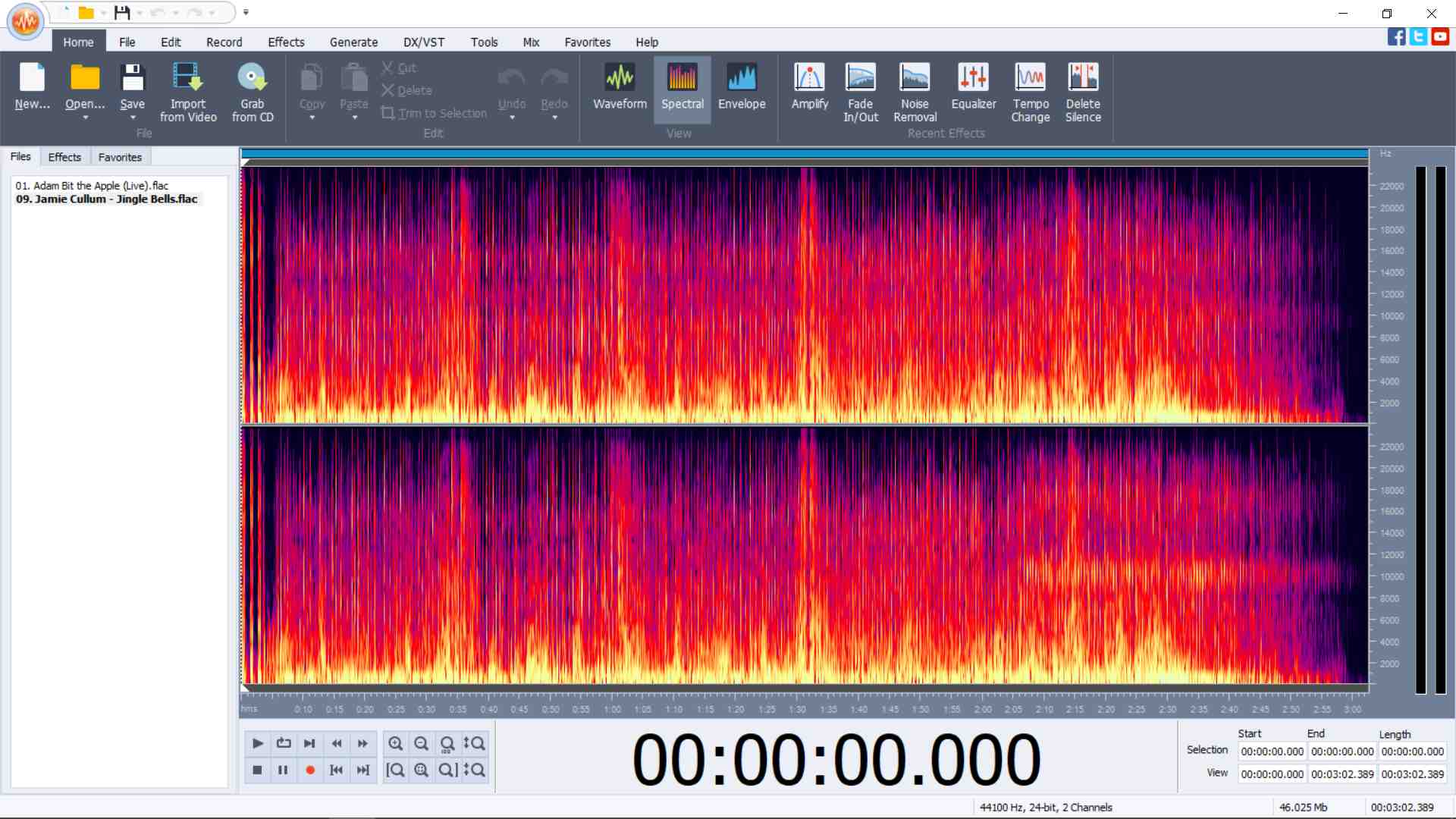This screenshot has width=1456, height=819.
Task: Click the rewind button
Action: click(x=336, y=743)
